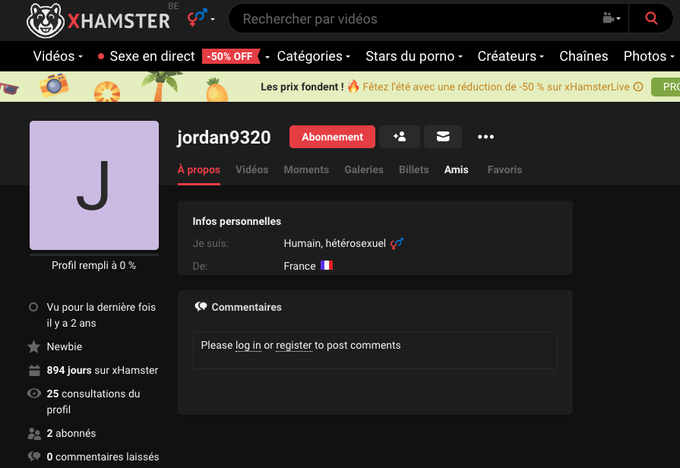Screen dimensions: 680x468
Task: Click the followers icon beside 2 abonnés
Action: tap(34, 433)
